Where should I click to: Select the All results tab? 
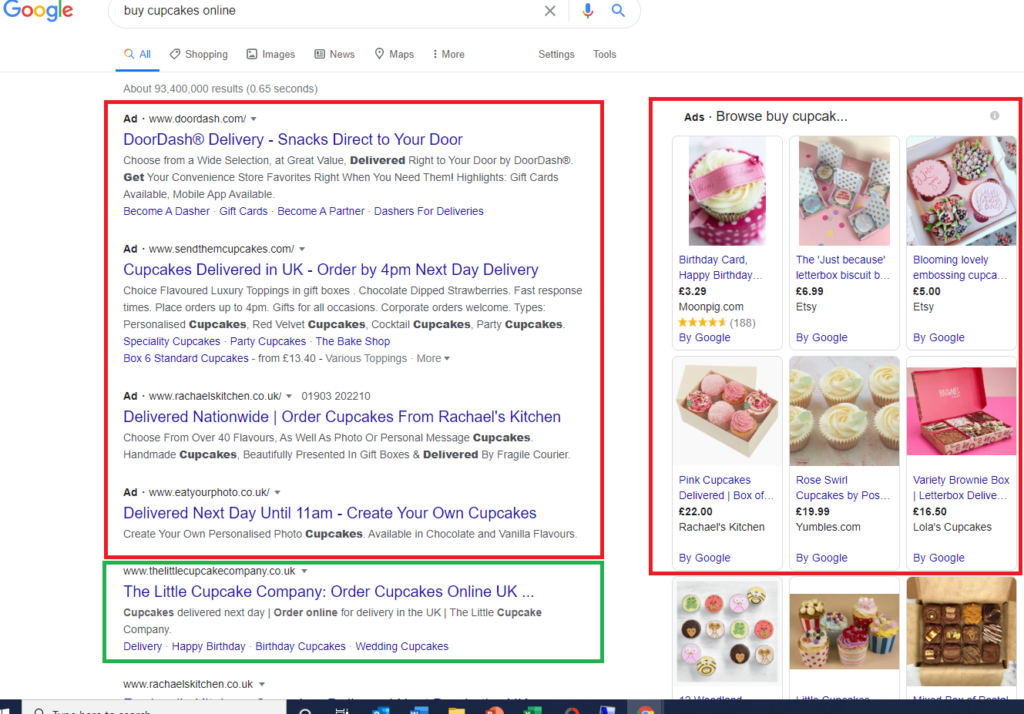pos(138,54)
